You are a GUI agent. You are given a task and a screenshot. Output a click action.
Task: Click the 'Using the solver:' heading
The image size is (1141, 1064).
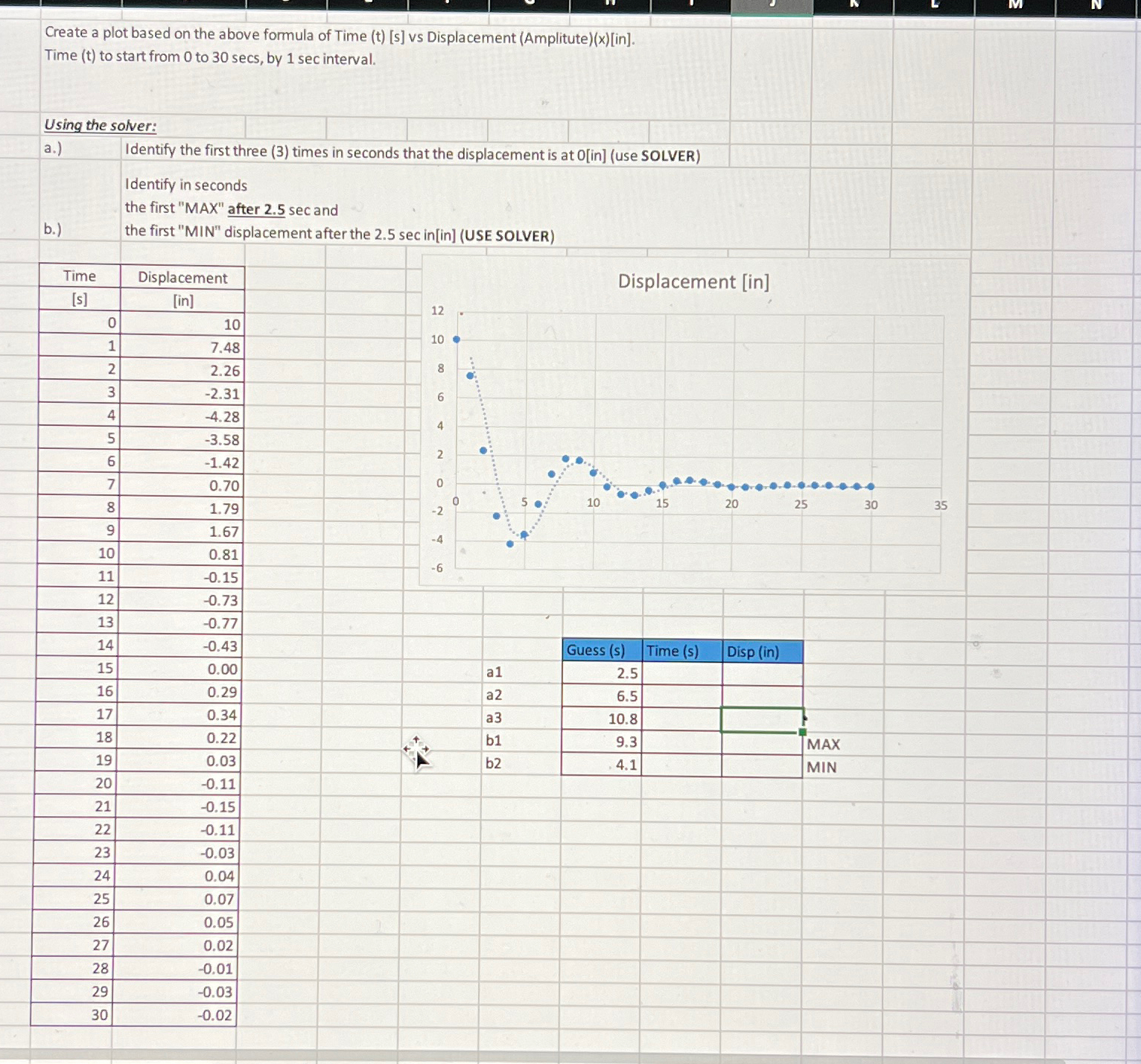tap(100, 125)
